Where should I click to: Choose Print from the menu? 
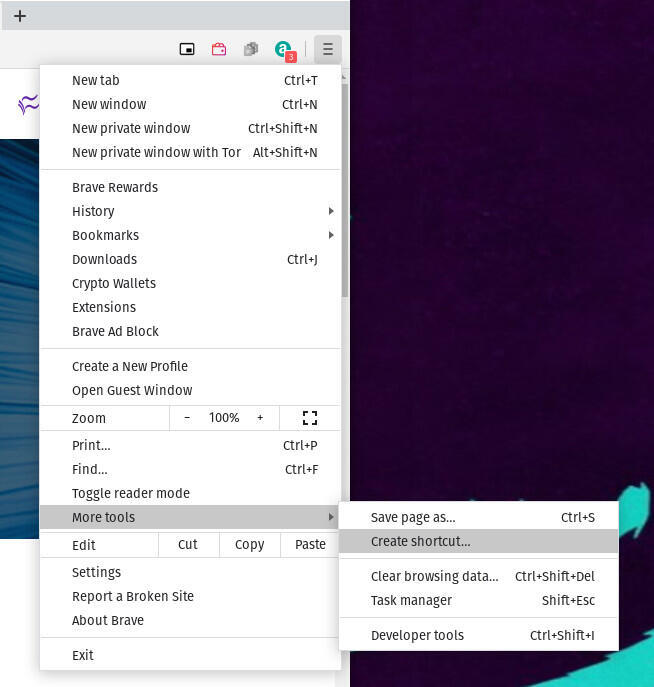(190, 445)
